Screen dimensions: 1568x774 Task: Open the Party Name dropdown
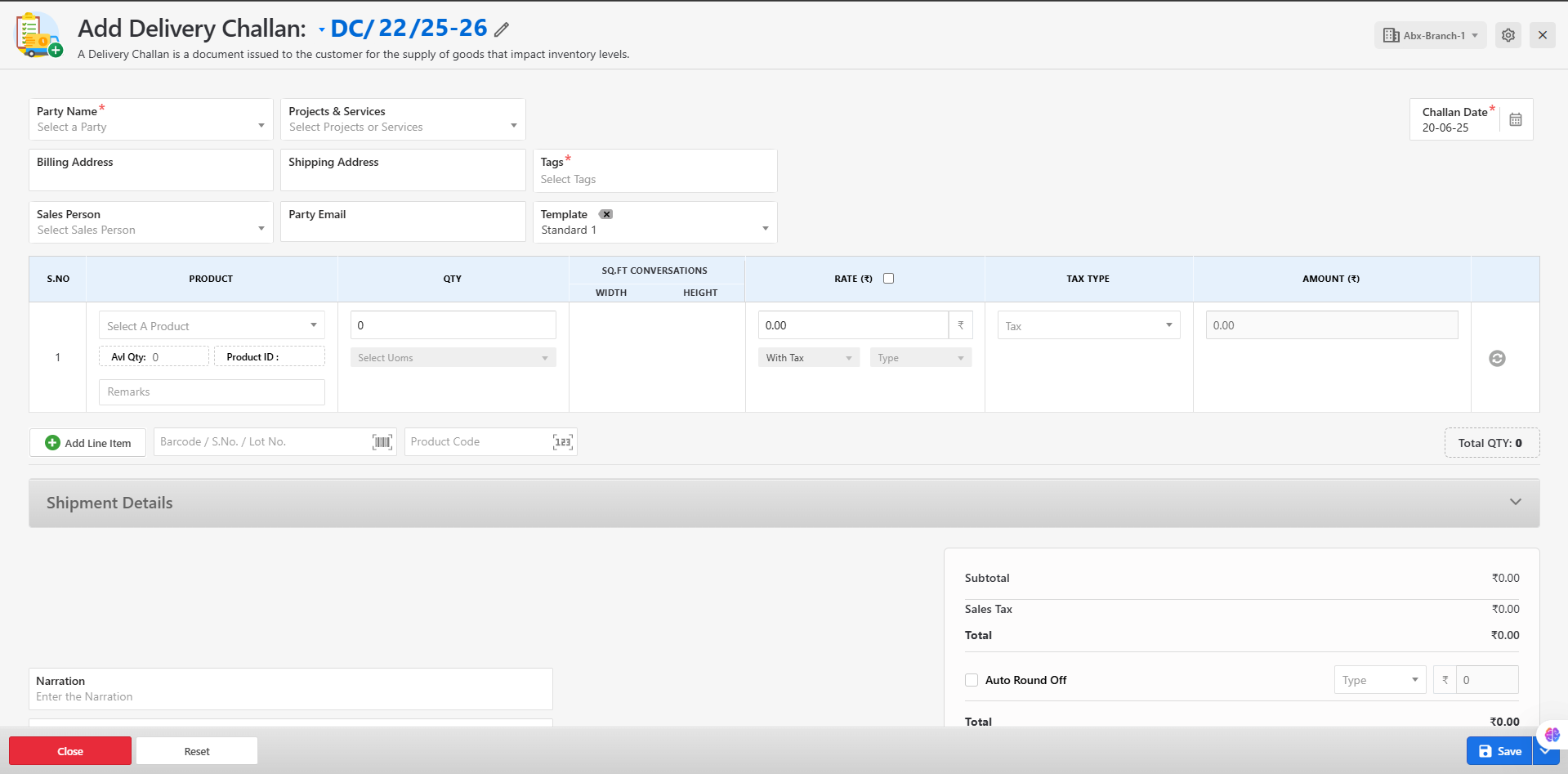[x=151, y=119]
